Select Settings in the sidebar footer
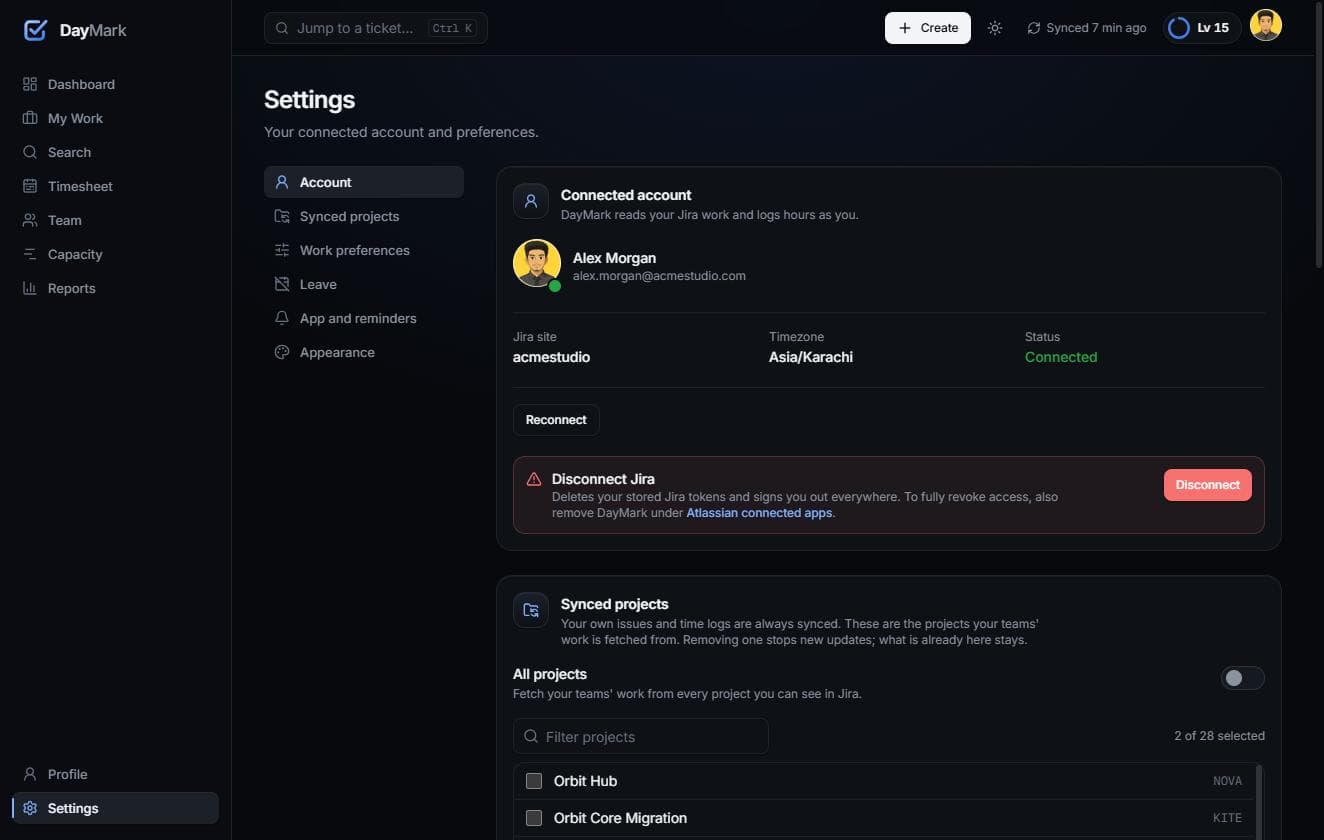The height and width of the screenshot is (840, 1324). point(115,808)
